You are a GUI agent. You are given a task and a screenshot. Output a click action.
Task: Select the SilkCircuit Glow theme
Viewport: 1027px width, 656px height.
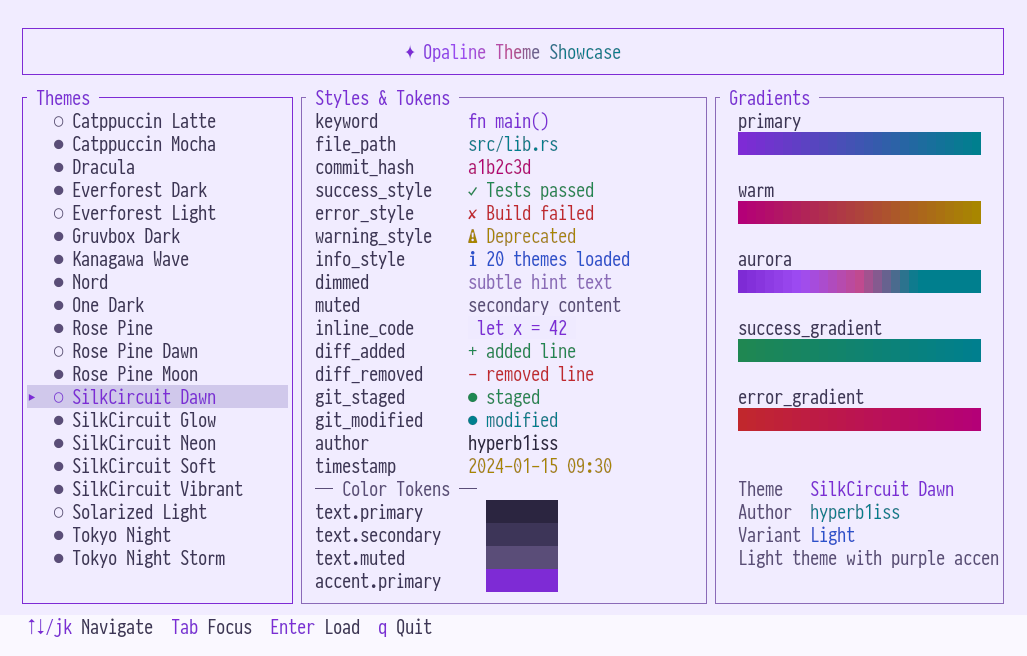click(x=157, y=420)
